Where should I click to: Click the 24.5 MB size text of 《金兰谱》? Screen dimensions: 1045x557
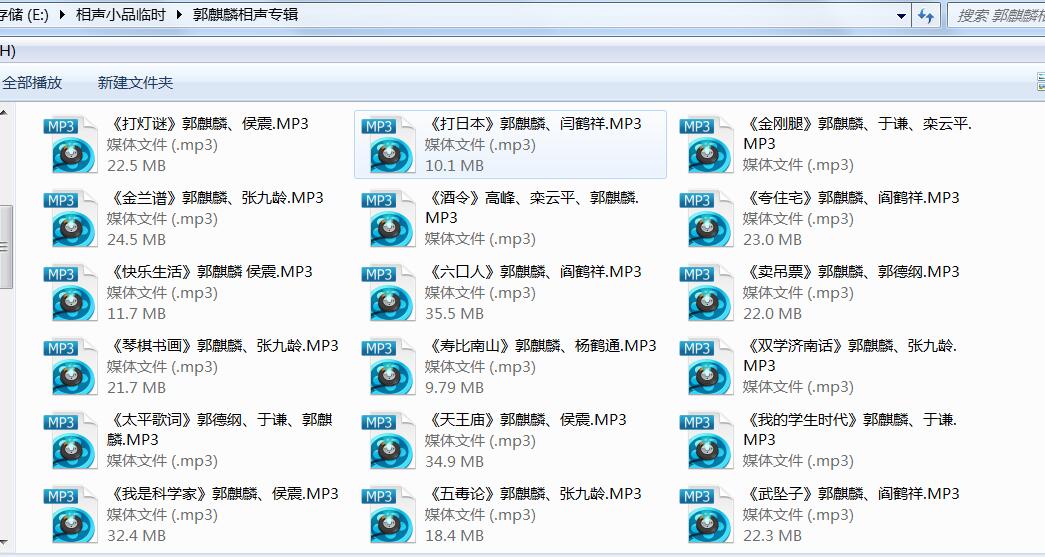137,239
